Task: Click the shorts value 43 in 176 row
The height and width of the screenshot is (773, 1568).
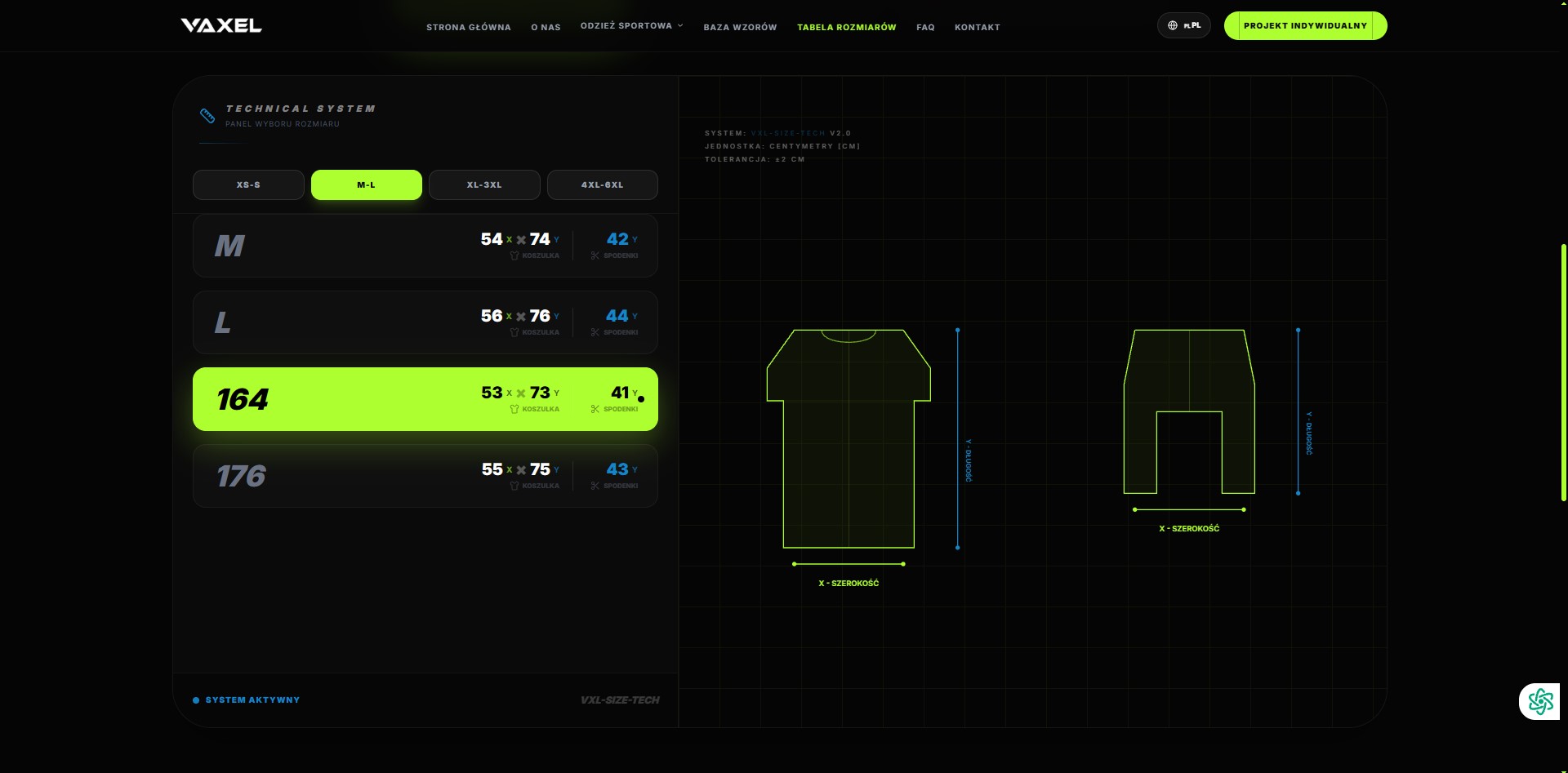Action: [x=617, y=469]
